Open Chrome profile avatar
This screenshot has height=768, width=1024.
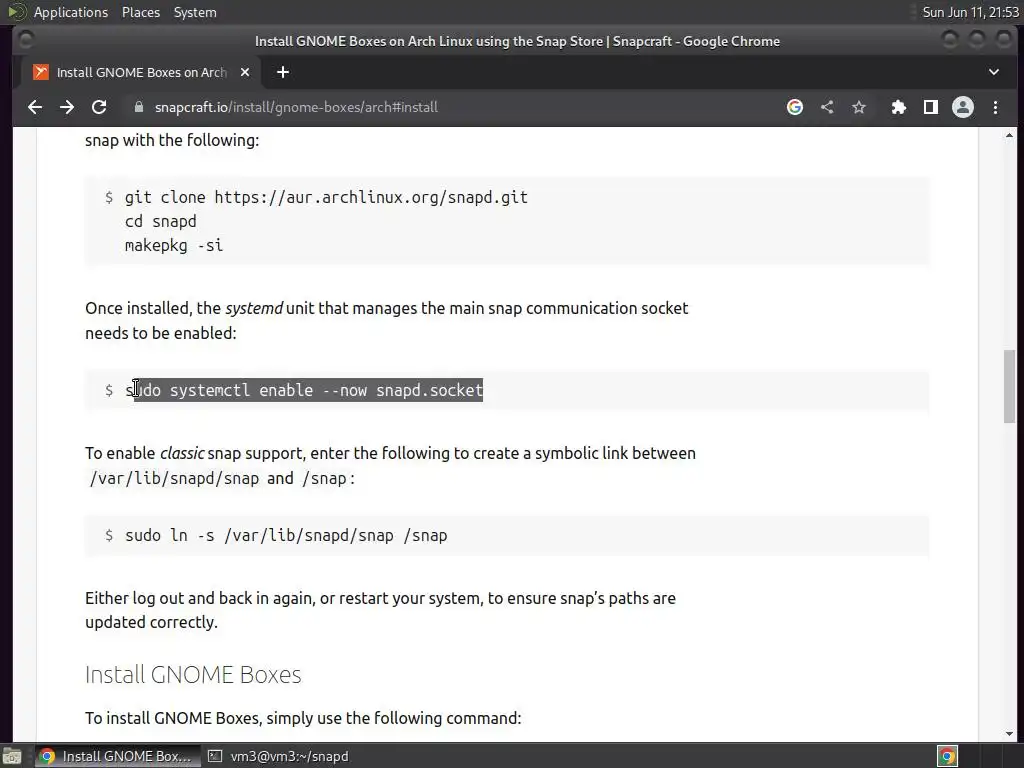(x=963, y=107)
